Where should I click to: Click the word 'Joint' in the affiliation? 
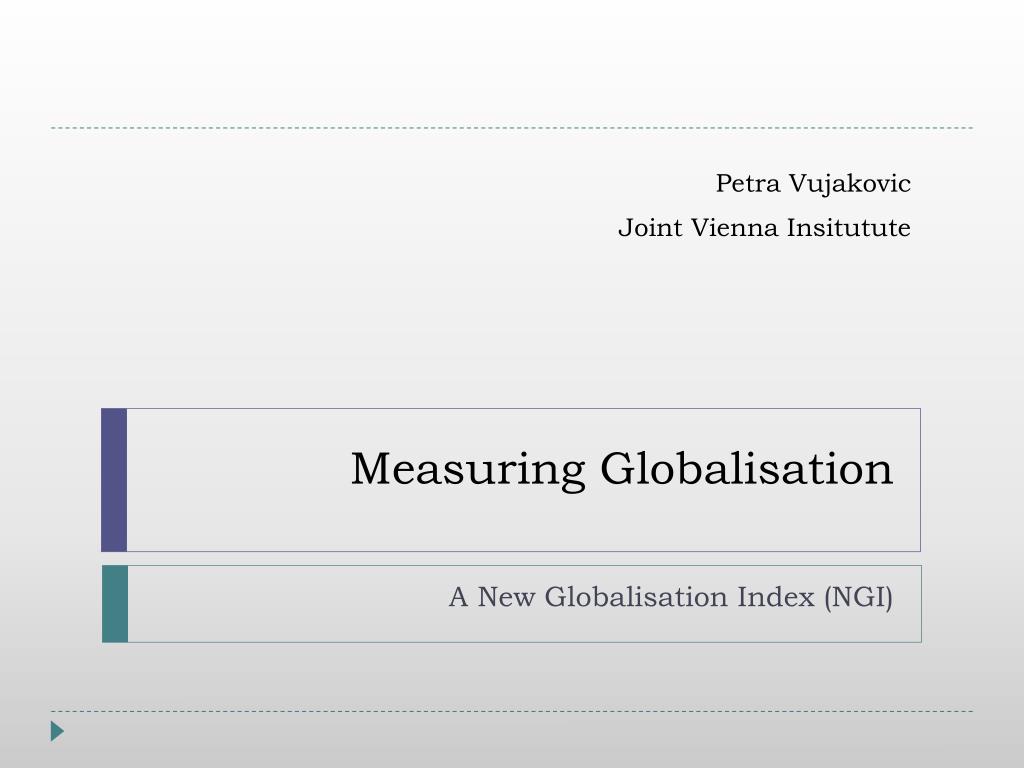point(650,228)
